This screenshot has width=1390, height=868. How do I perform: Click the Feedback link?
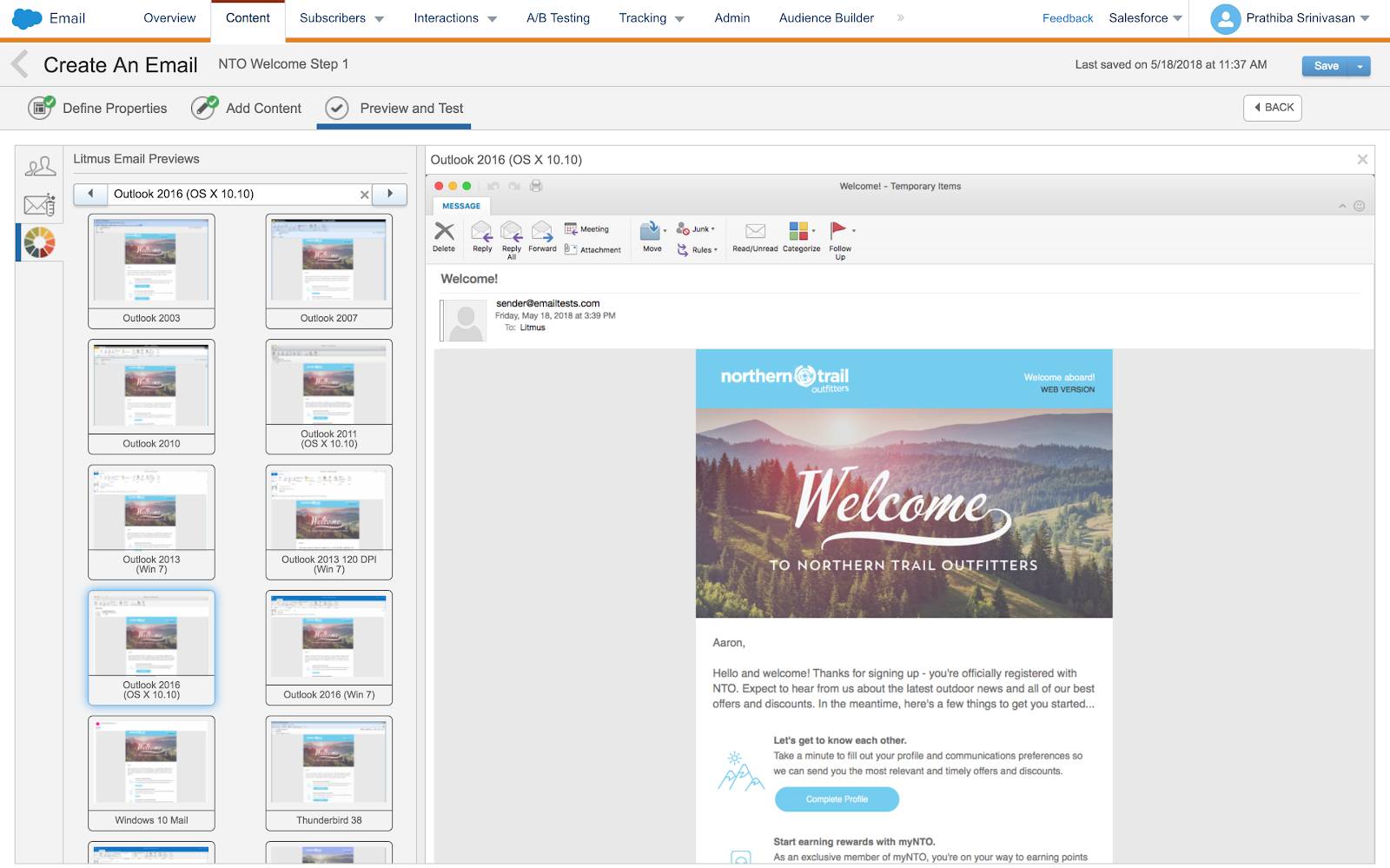tap(1068, 18)
